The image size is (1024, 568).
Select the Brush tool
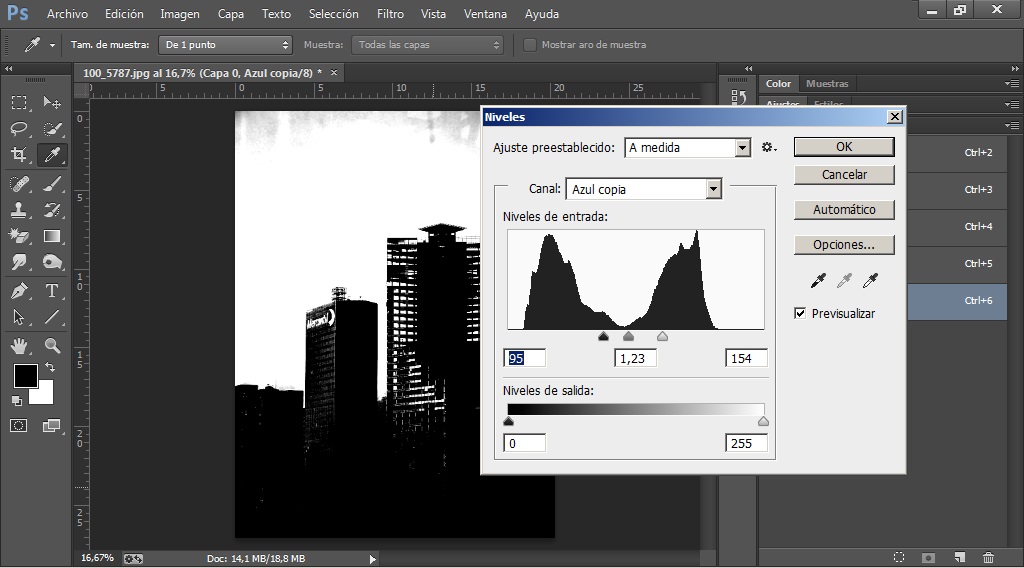52,183
